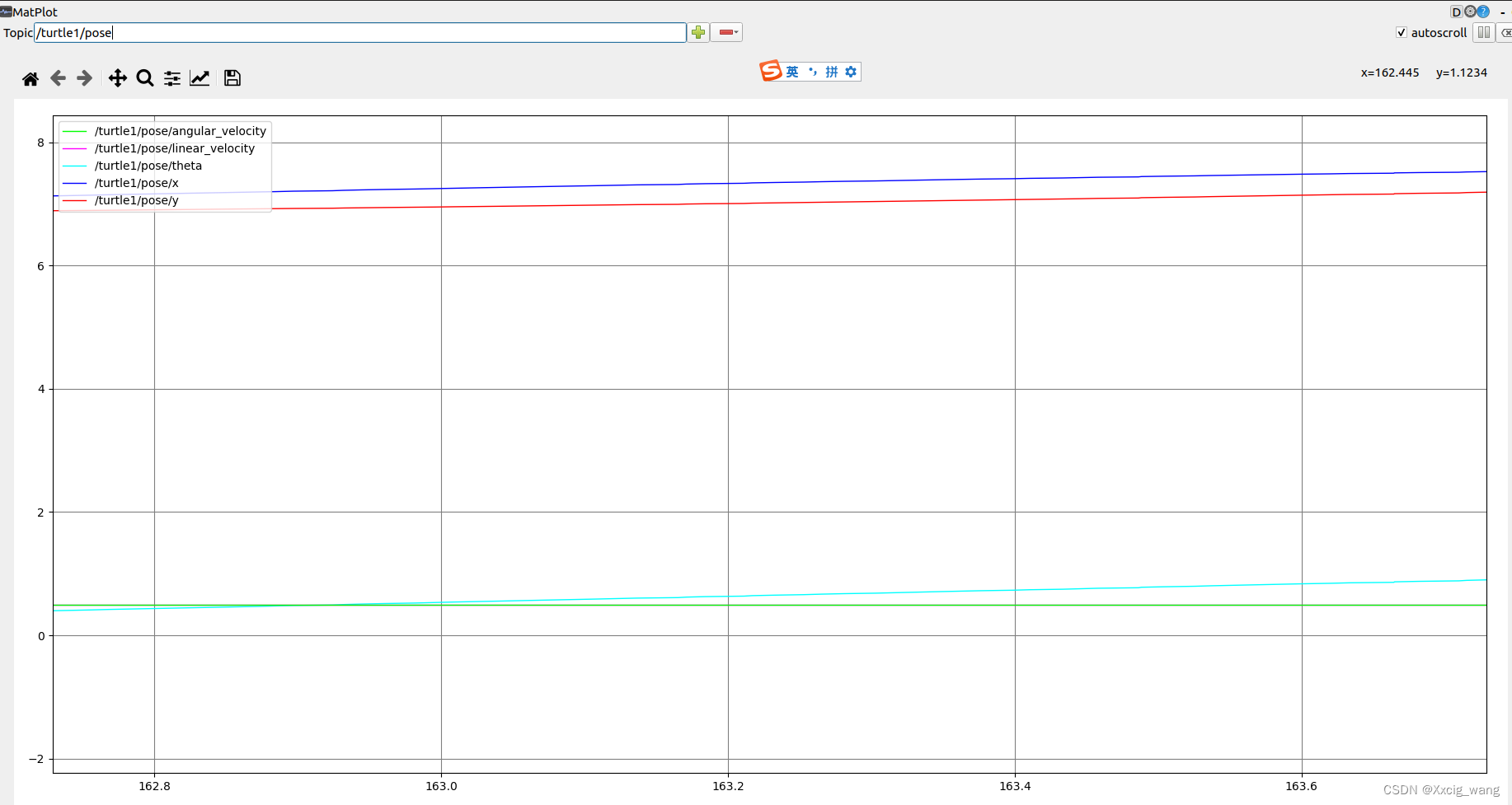Go back to previous plot view

pos(58,78)
